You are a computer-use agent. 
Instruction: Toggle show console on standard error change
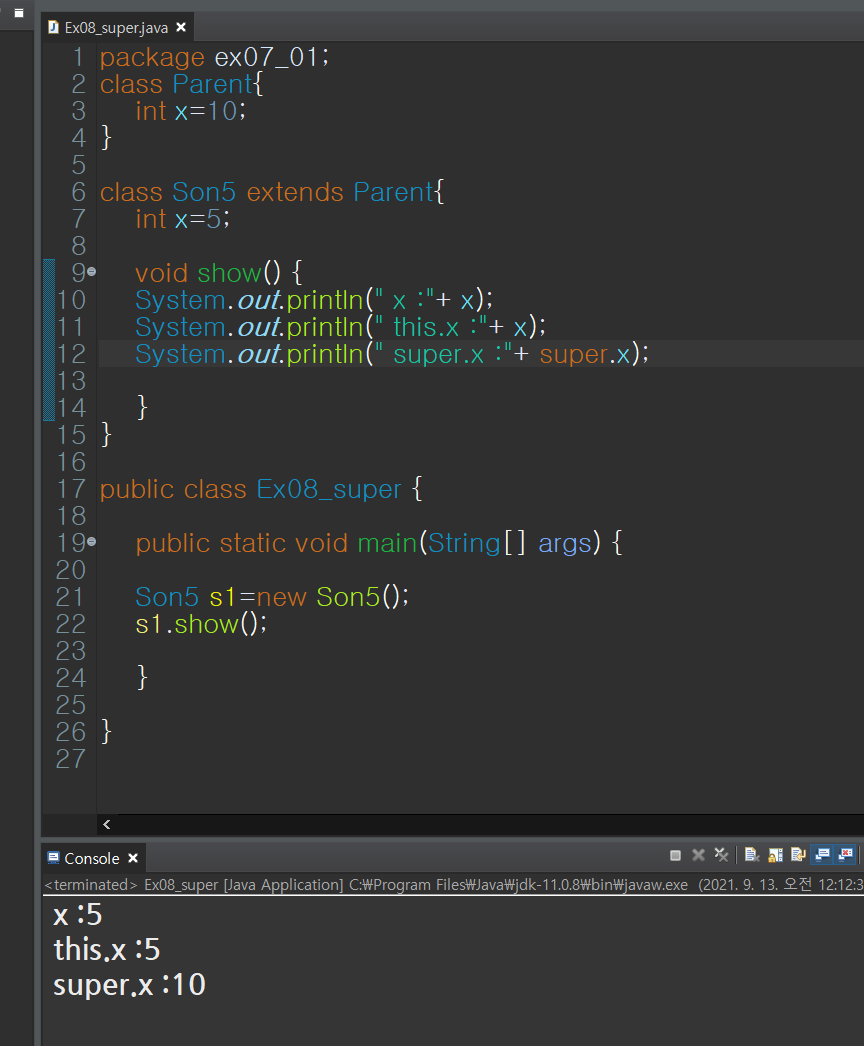846,855
